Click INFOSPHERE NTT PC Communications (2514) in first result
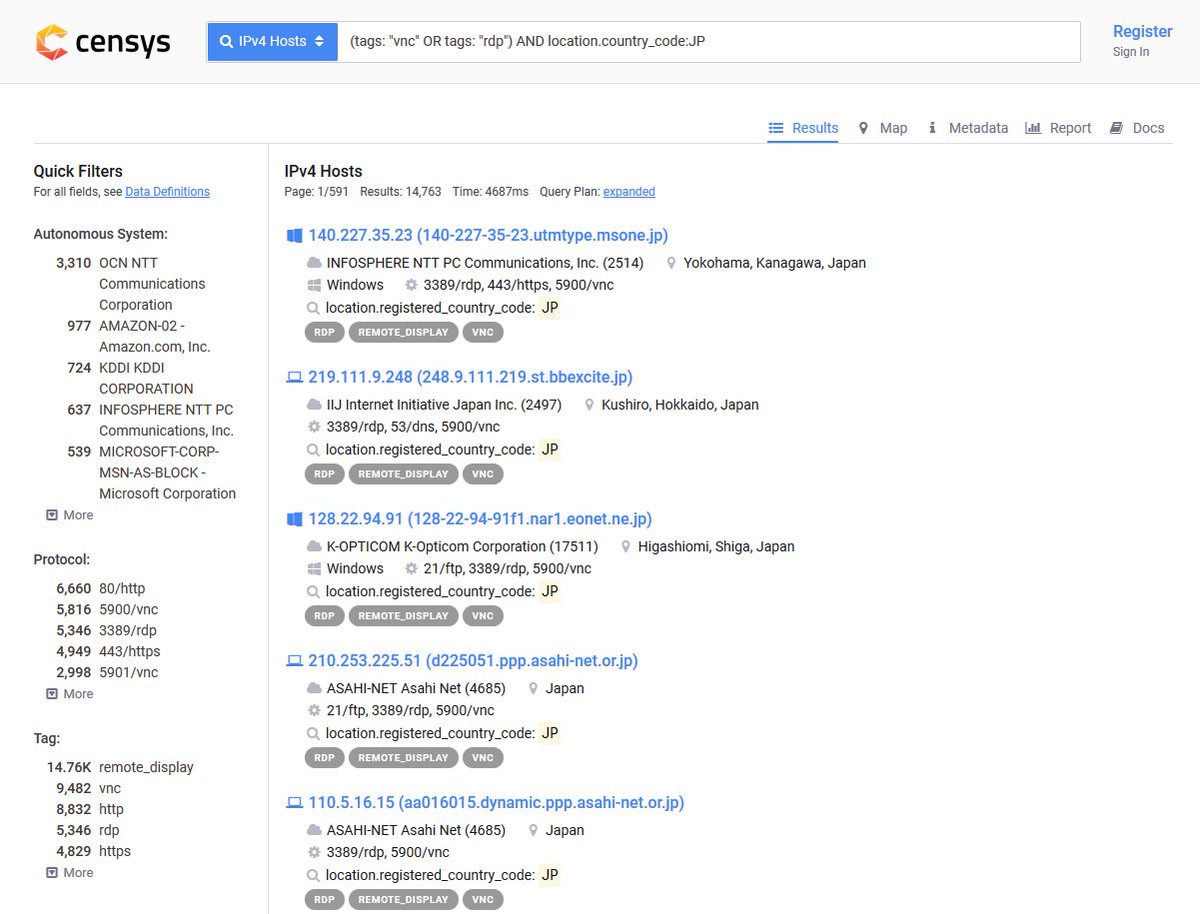This screenshot has width=1200, height=914. point(485,263)
